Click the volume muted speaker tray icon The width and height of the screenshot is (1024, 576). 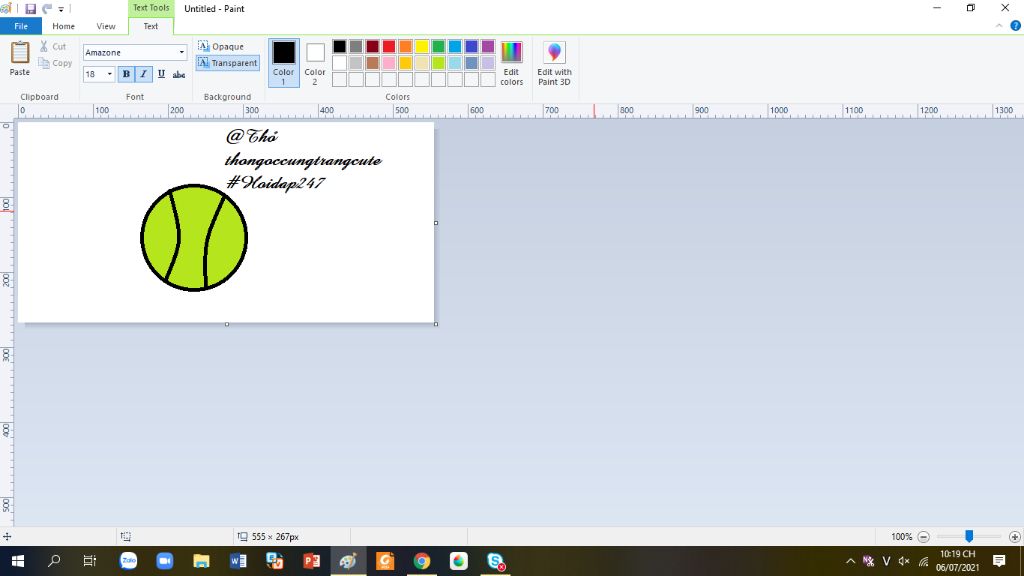point(904,561)
